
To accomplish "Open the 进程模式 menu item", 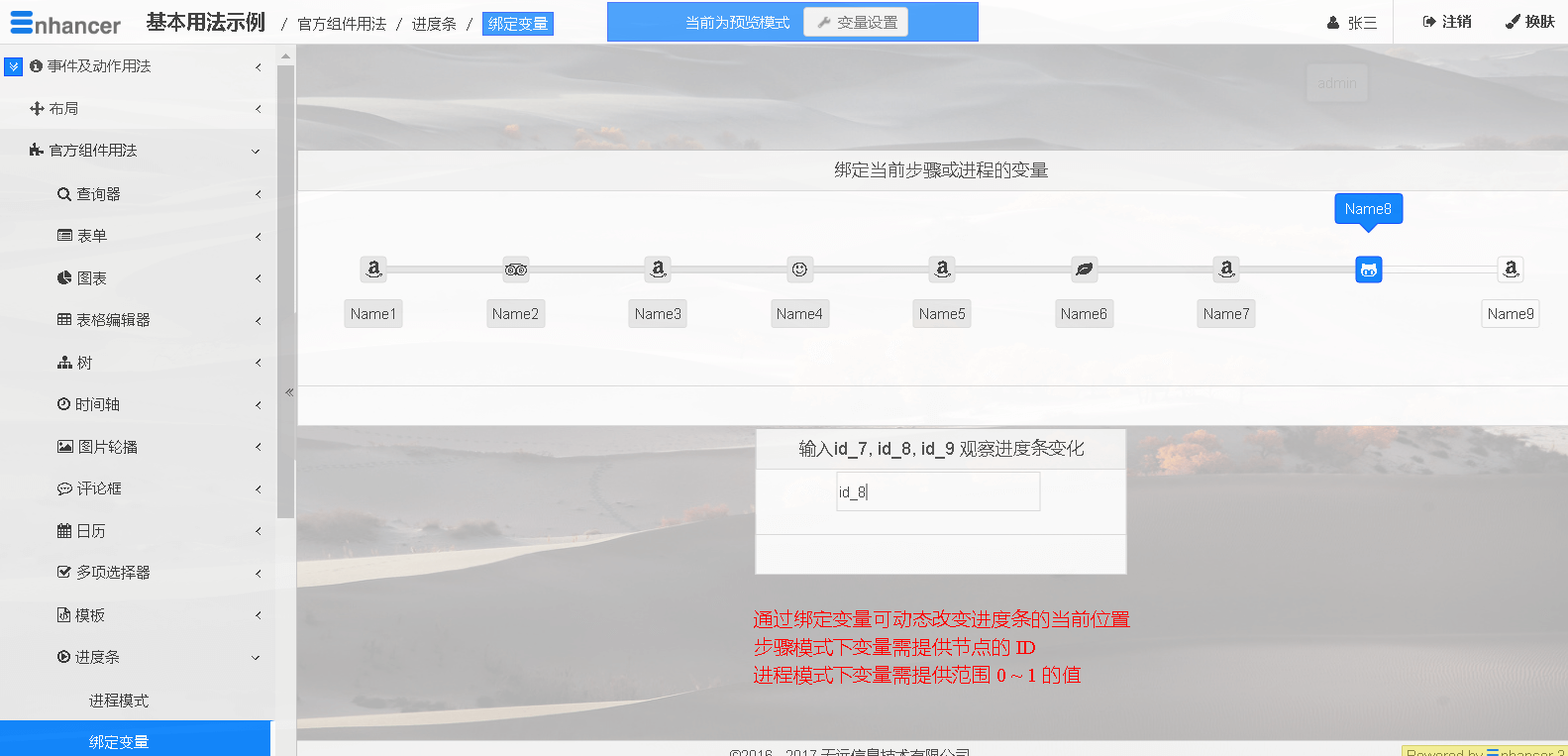I will (x=119, y=701).
